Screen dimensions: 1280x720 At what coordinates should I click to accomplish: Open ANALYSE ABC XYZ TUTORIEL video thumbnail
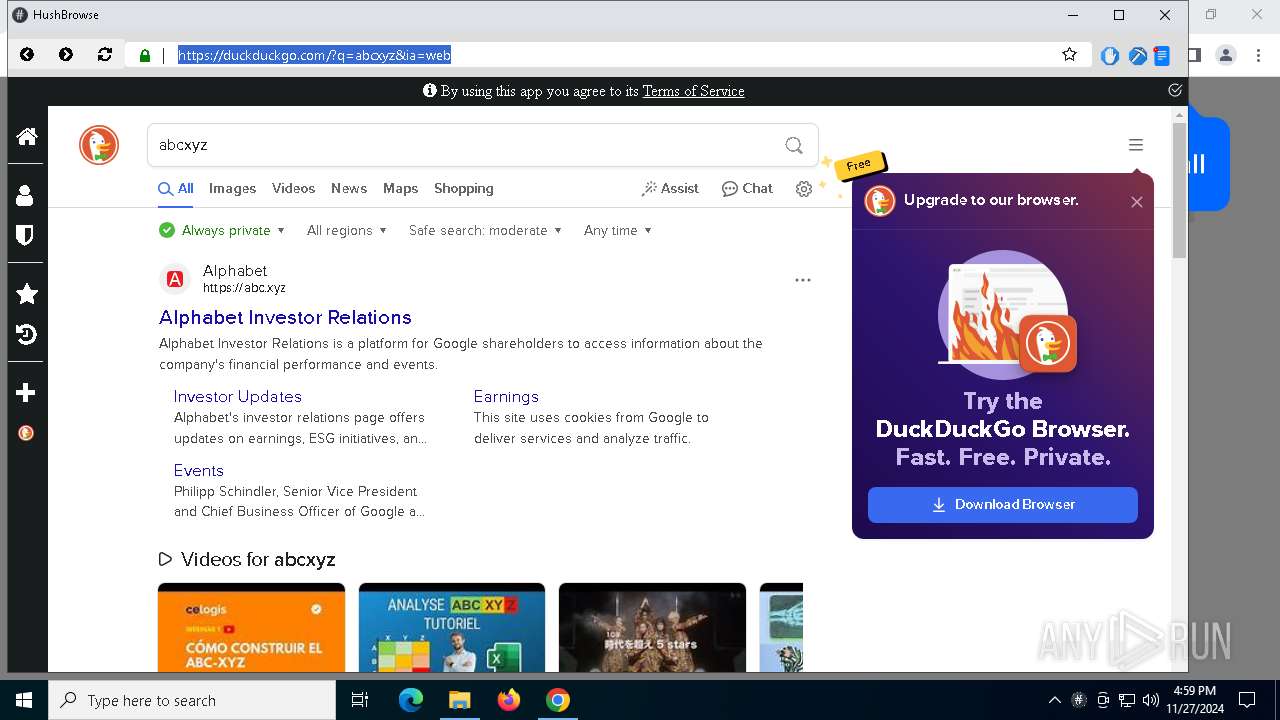452,628
